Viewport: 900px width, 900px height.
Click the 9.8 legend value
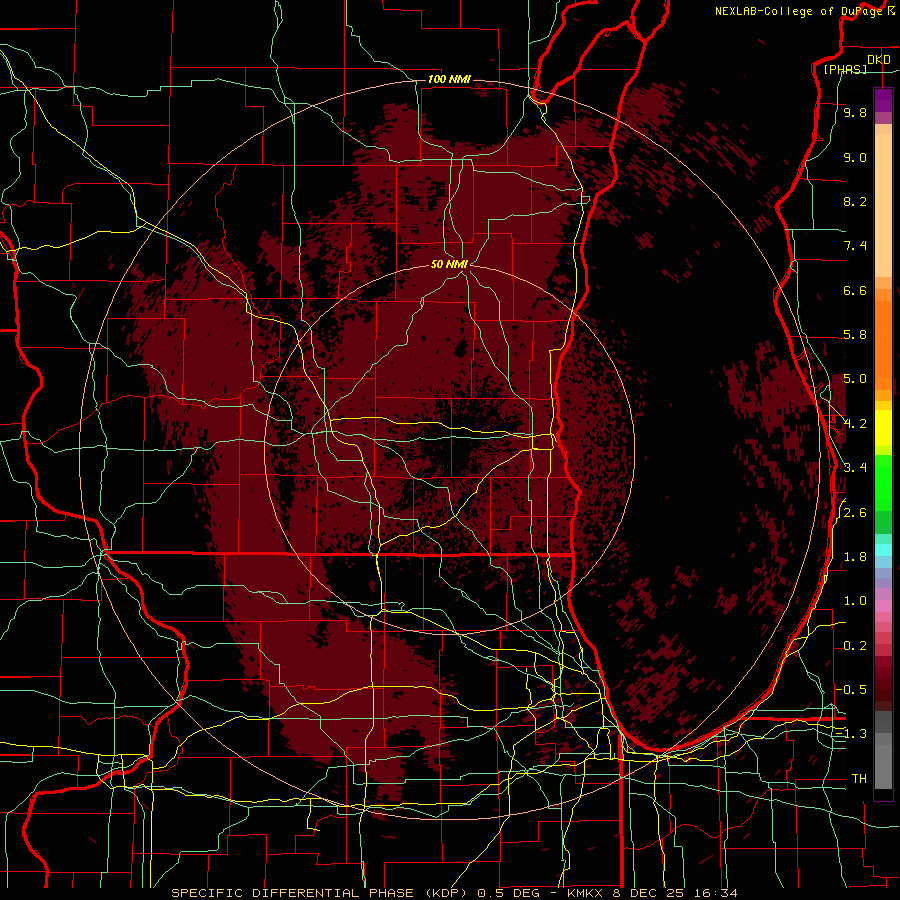[x=855, y=113]
